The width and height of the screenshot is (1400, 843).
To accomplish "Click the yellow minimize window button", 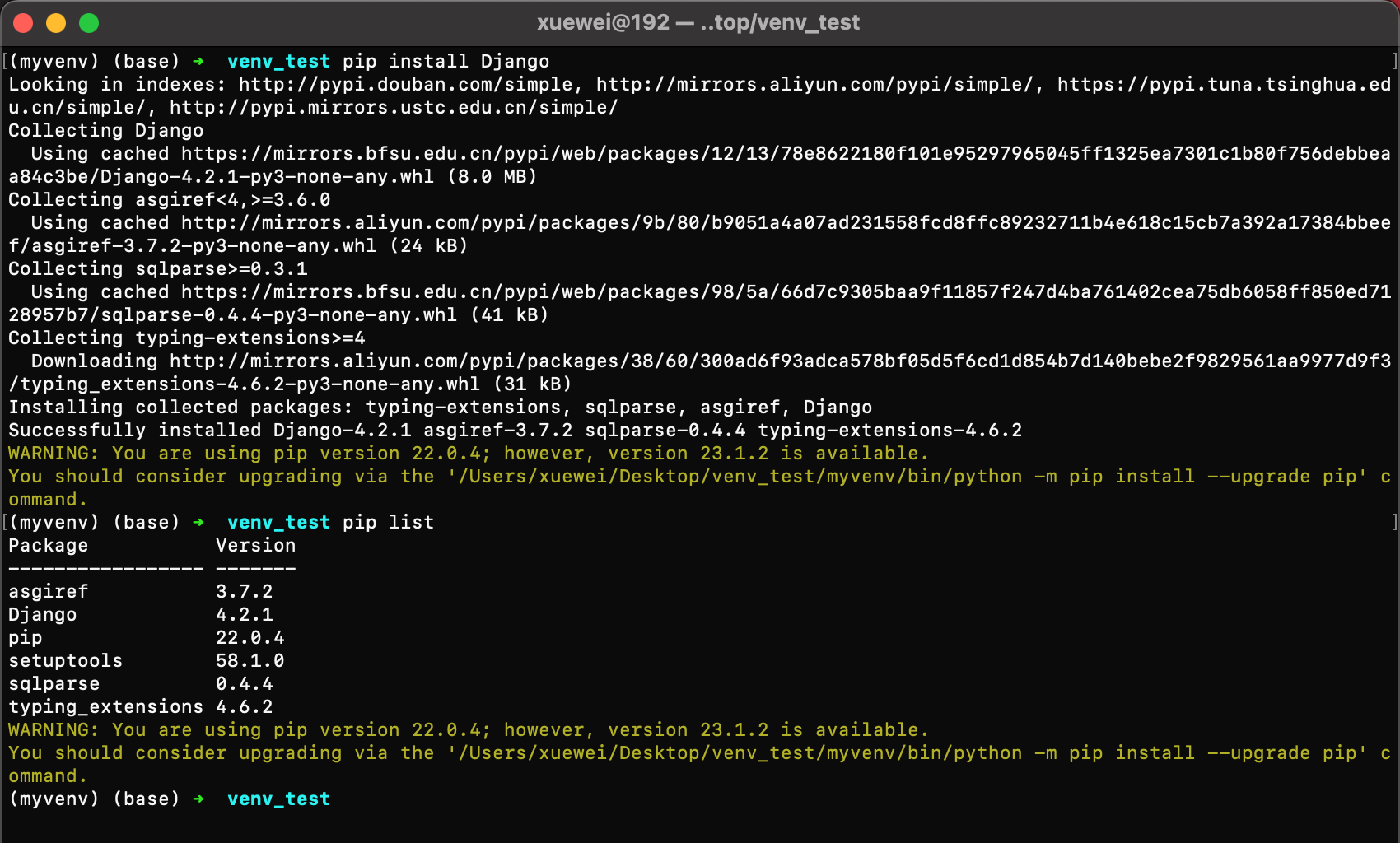I will [x=56, y=23].
